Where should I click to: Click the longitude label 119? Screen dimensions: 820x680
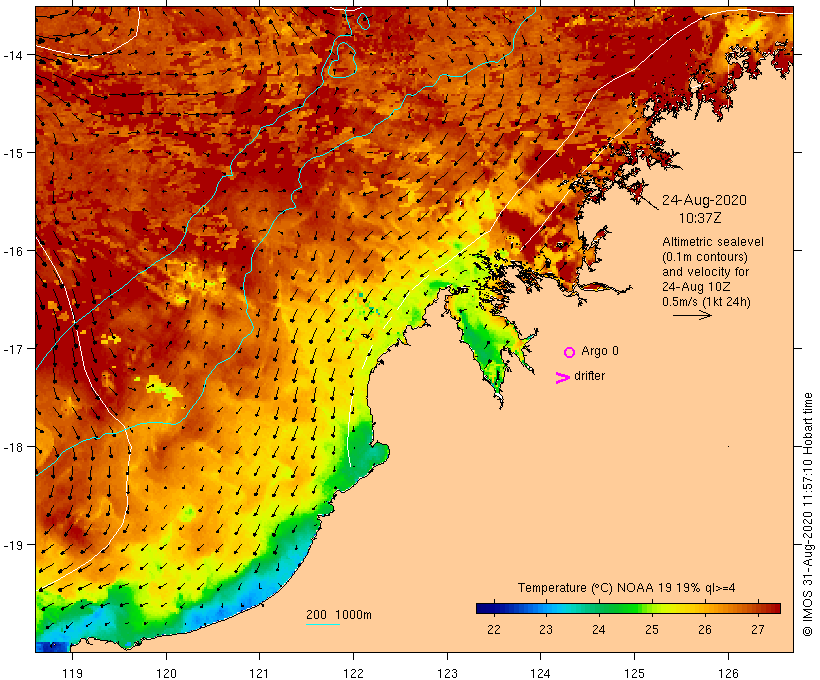(72, 673)
